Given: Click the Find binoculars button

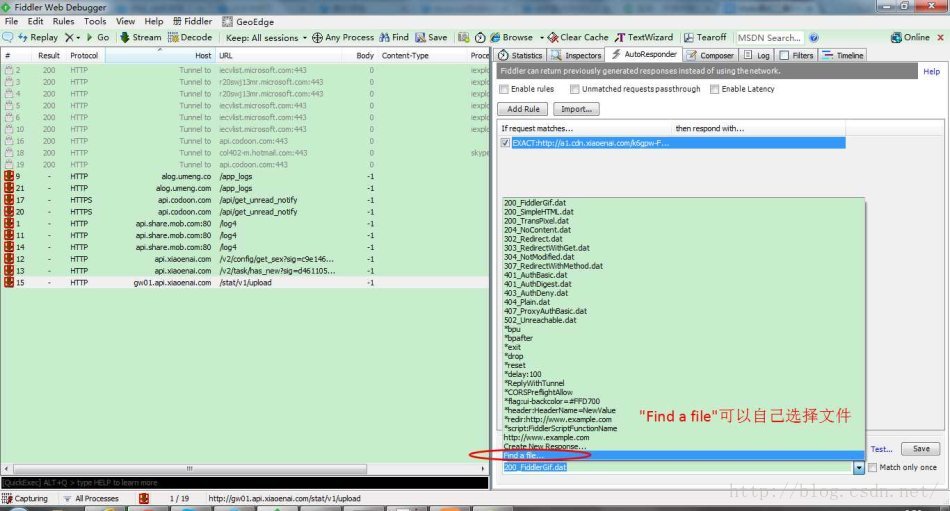Looking at the screenshot, I should (394, 37).
